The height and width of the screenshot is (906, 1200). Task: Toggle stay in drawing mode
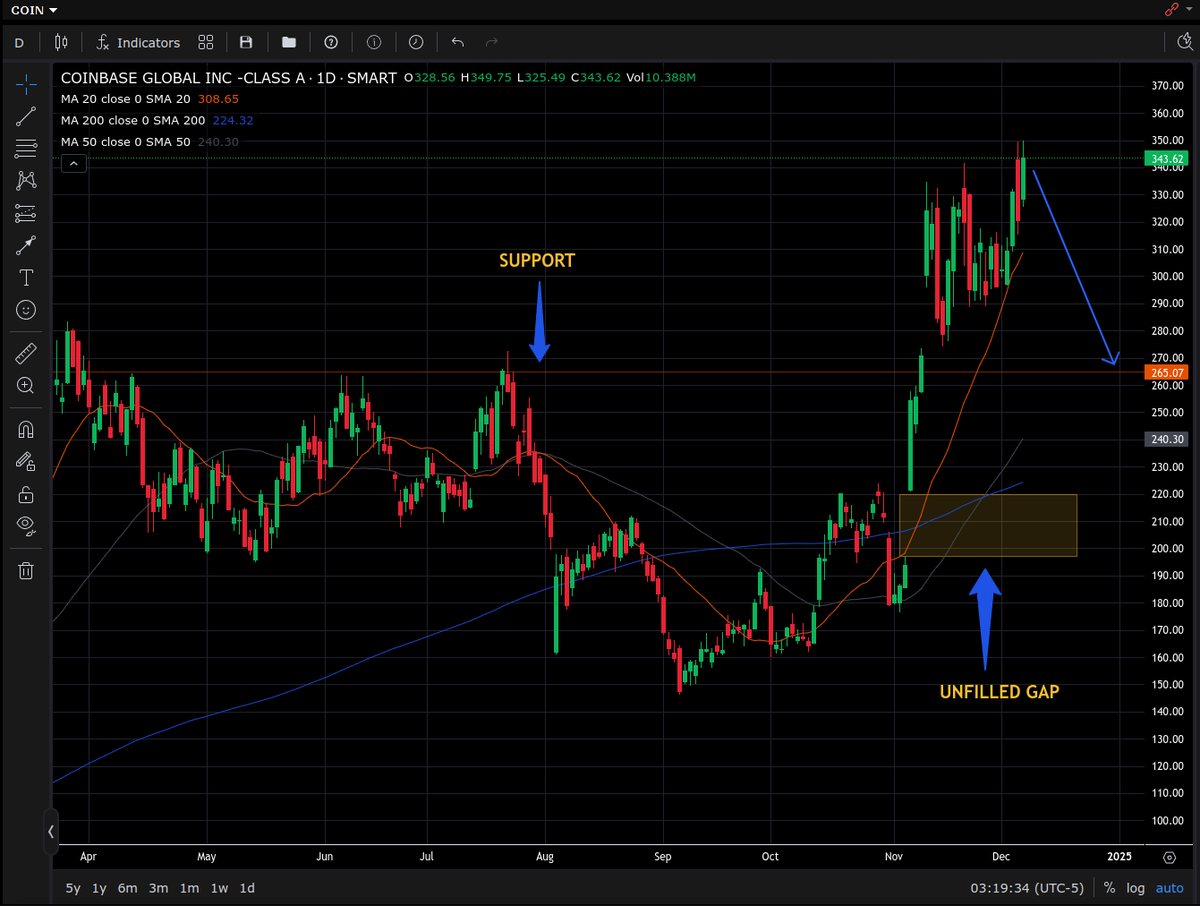pyautogui.click(x=26, y=461)
